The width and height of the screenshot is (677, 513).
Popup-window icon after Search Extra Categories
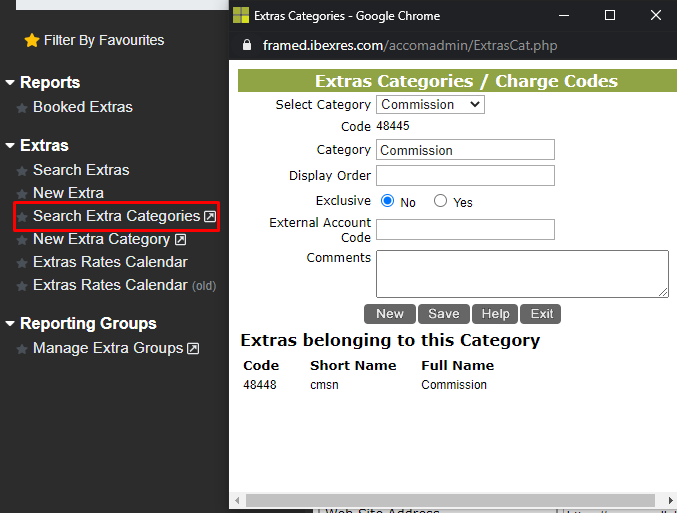[210, 216]
